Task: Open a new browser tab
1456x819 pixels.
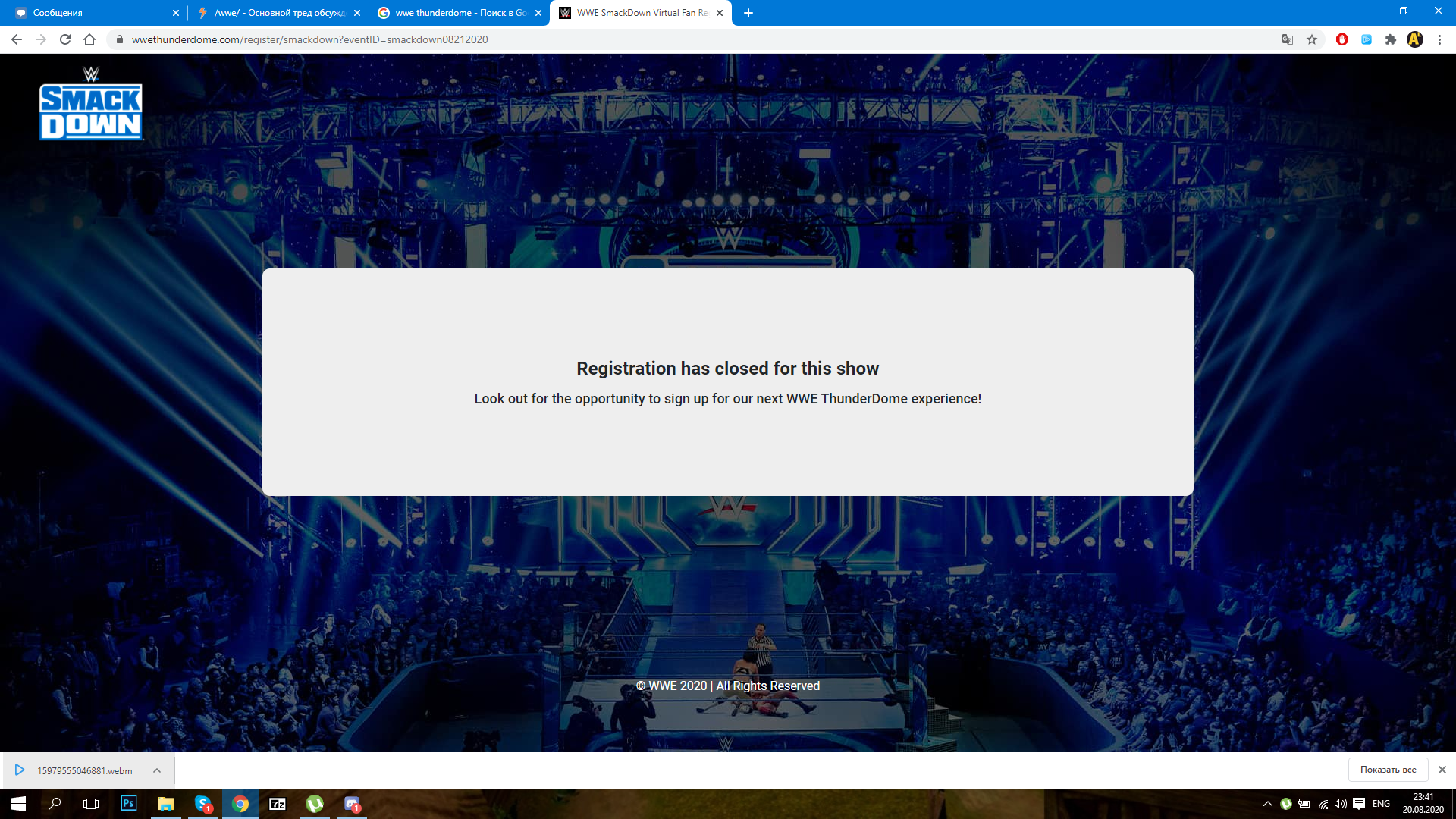Action: (748, 13)
